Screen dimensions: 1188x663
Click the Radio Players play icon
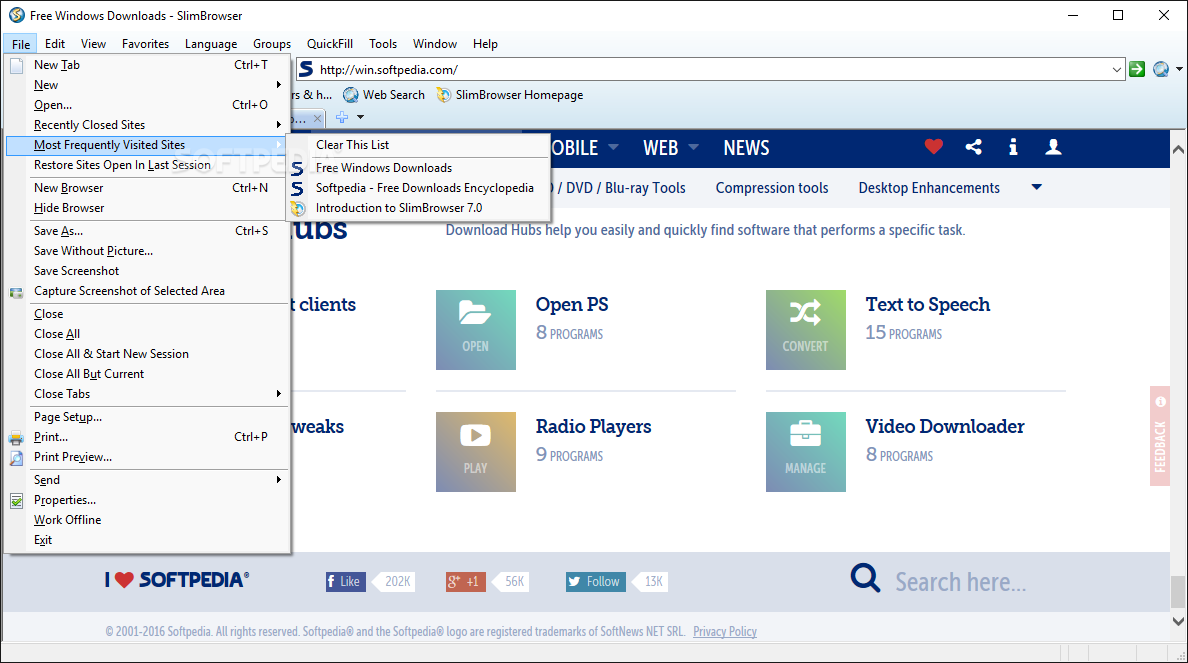pos(476,452)
